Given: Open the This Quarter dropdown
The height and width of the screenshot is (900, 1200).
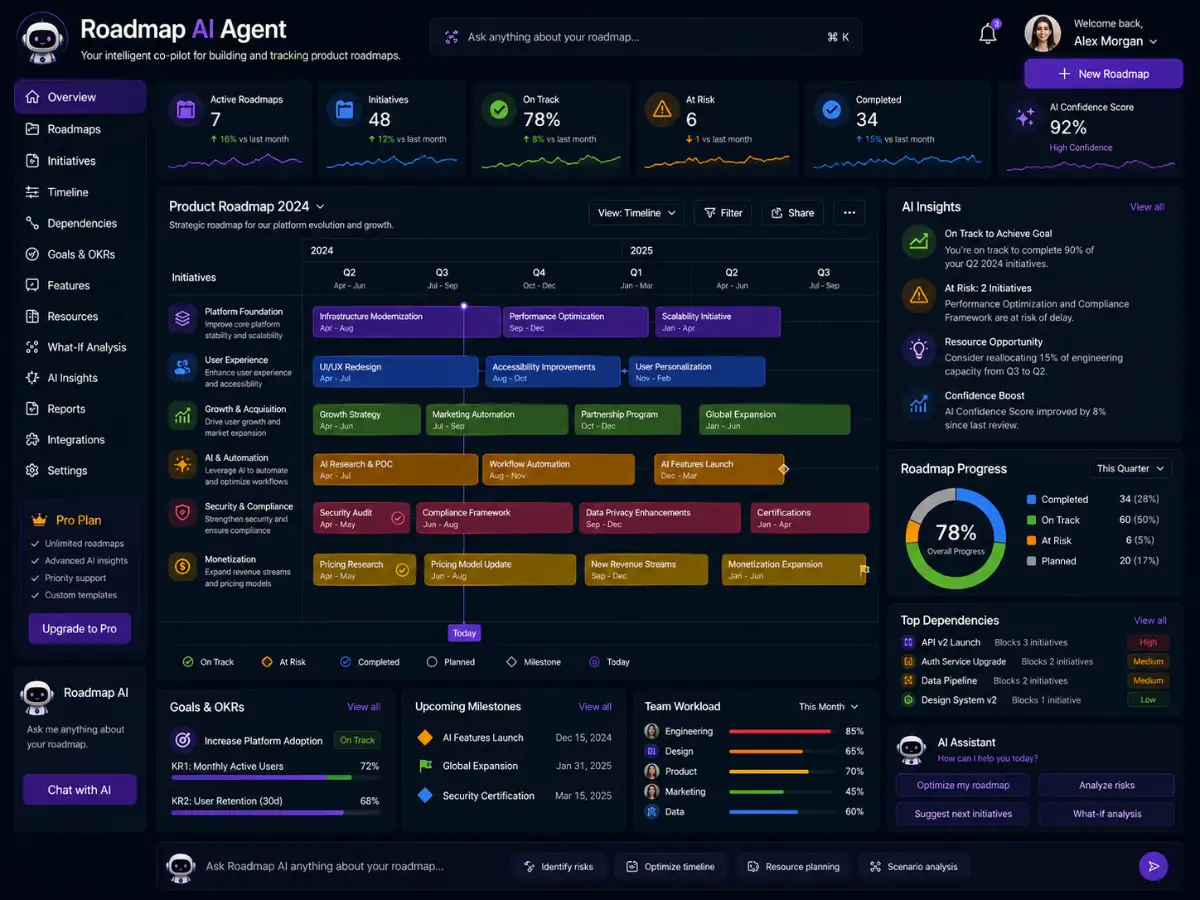Looking at the screenshot, I should click(x=1130, y=468).
